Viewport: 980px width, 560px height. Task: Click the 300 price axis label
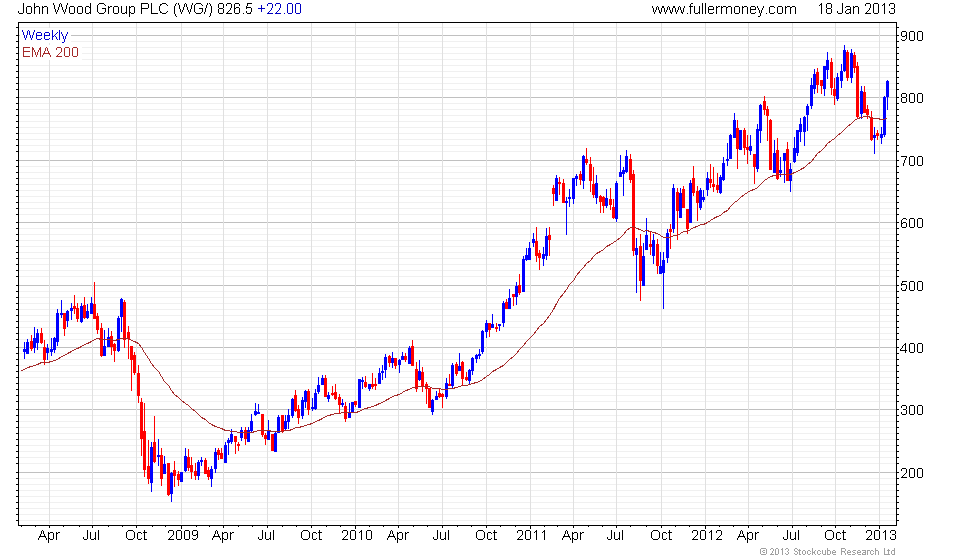coord(912,411)
